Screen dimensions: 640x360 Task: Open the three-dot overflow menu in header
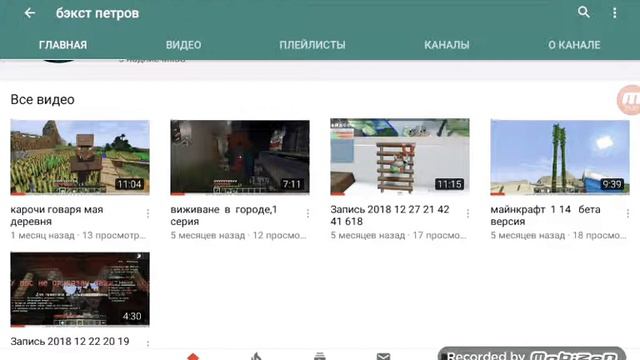point(614,13)
